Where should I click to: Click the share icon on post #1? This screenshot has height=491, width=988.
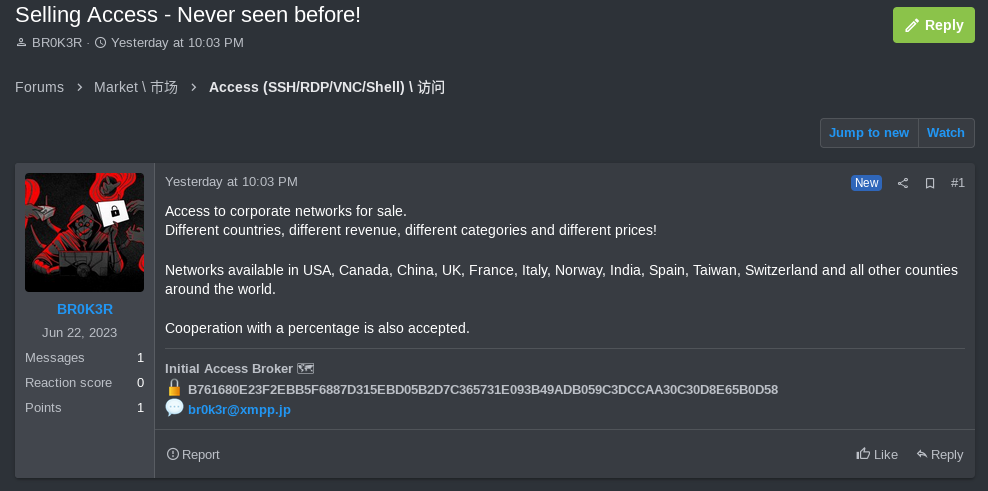click(x=903, y=183)
